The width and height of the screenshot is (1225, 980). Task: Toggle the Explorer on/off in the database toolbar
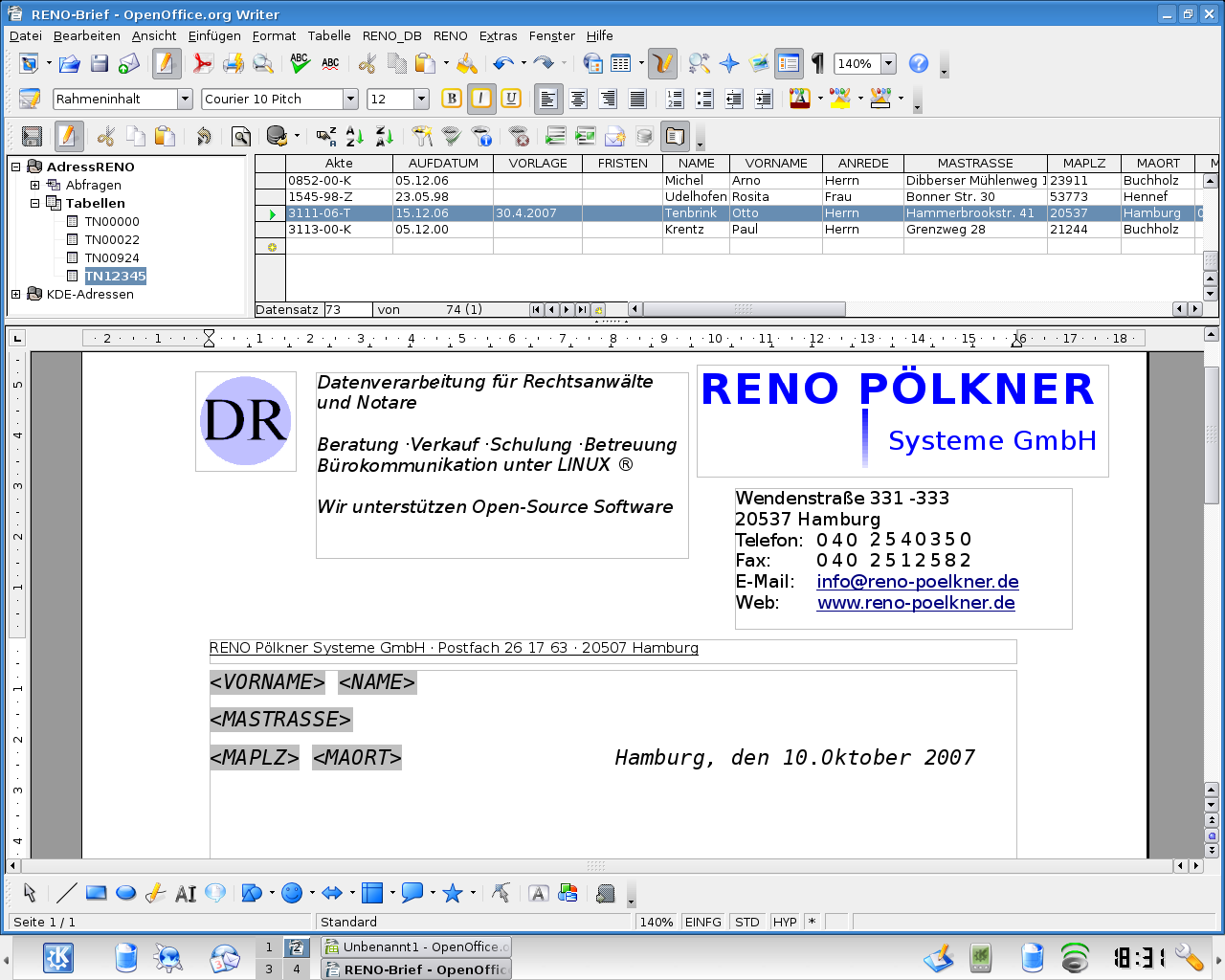[675, 136]
